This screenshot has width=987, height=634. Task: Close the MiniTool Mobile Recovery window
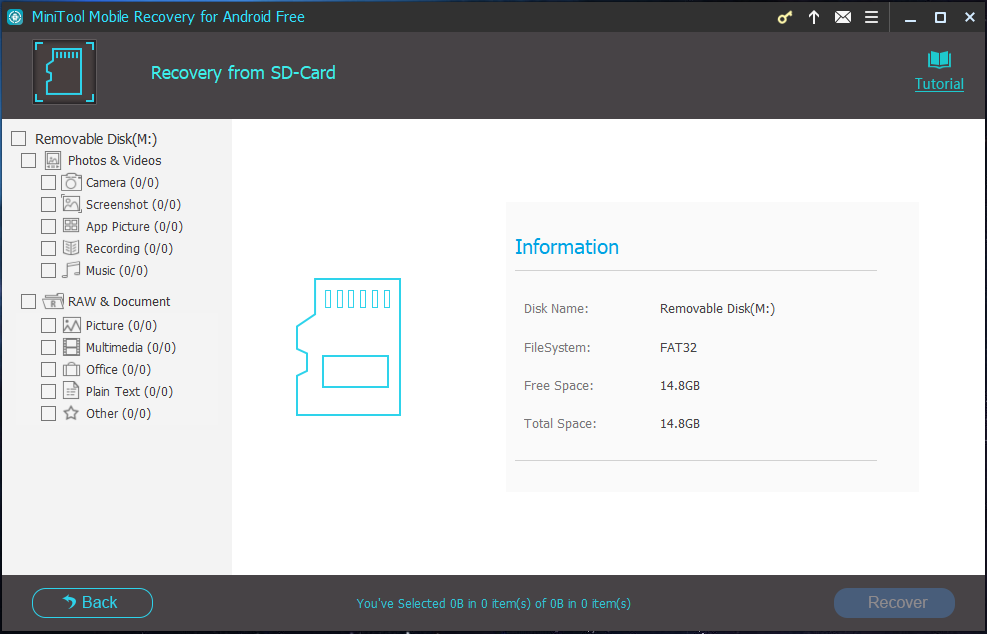[x=970, y=17]
